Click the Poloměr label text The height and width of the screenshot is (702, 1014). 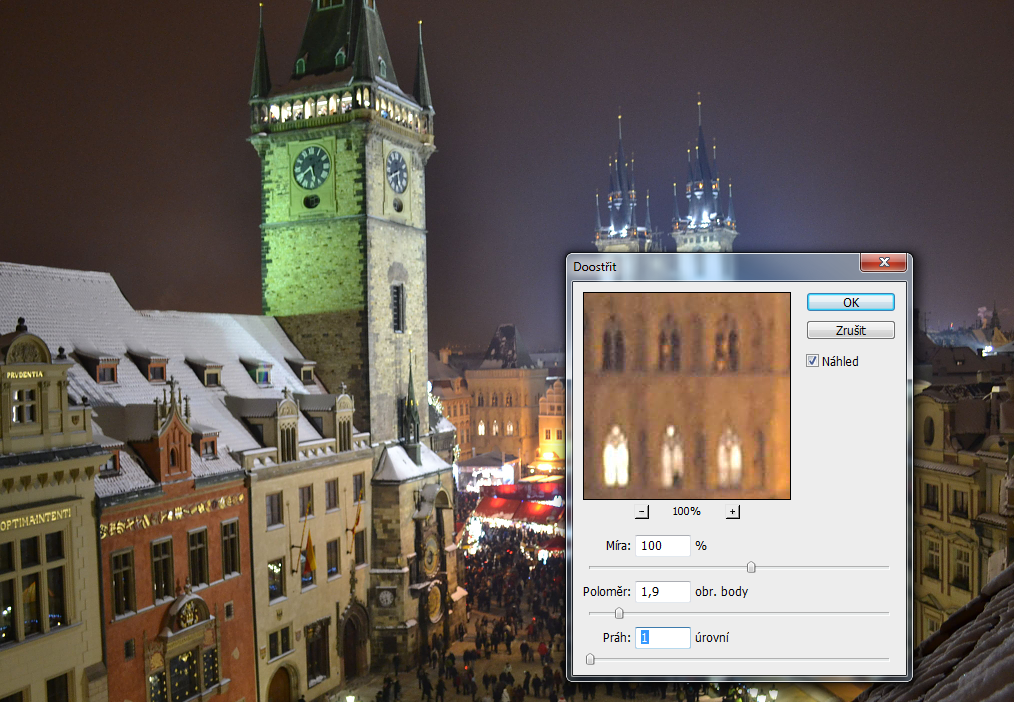click(x=607, y=592)
